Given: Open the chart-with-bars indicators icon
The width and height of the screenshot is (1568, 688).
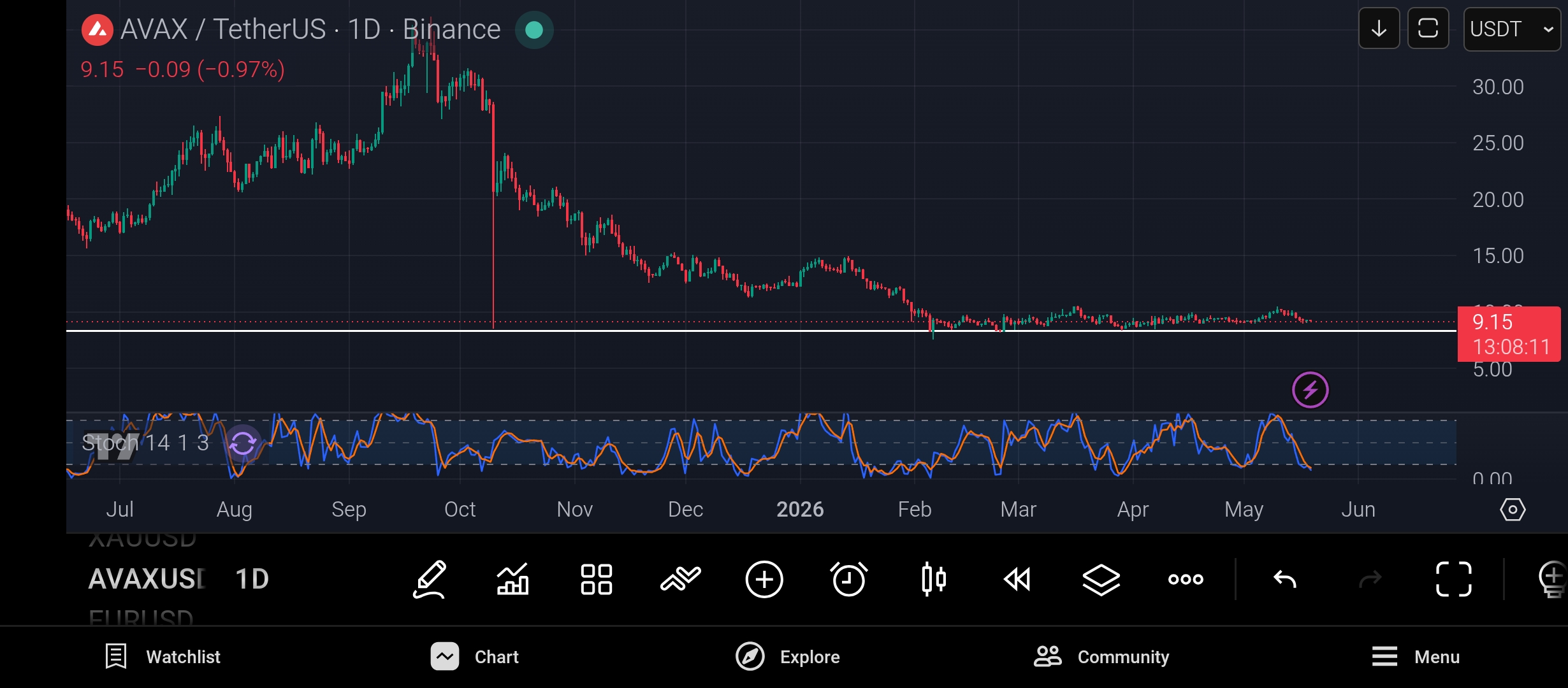Looking at the screenshot, I should point(513,580).
